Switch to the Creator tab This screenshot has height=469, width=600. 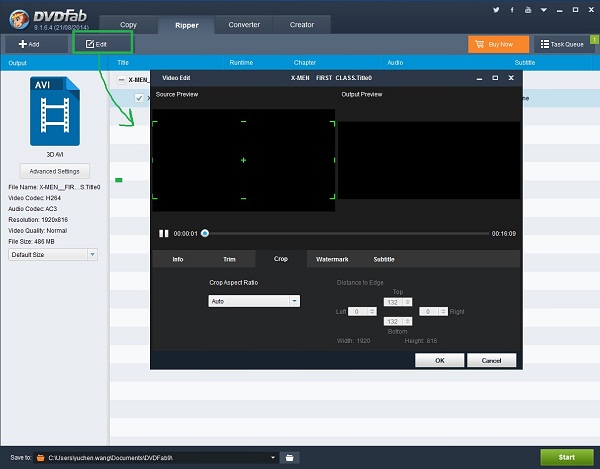(x=302, y=25)
